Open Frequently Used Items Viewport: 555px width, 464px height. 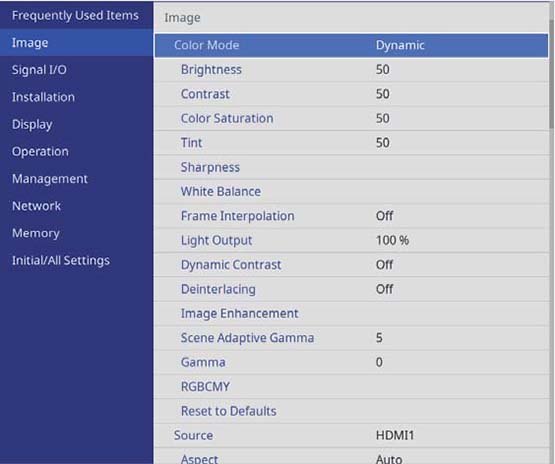point(75,16)
